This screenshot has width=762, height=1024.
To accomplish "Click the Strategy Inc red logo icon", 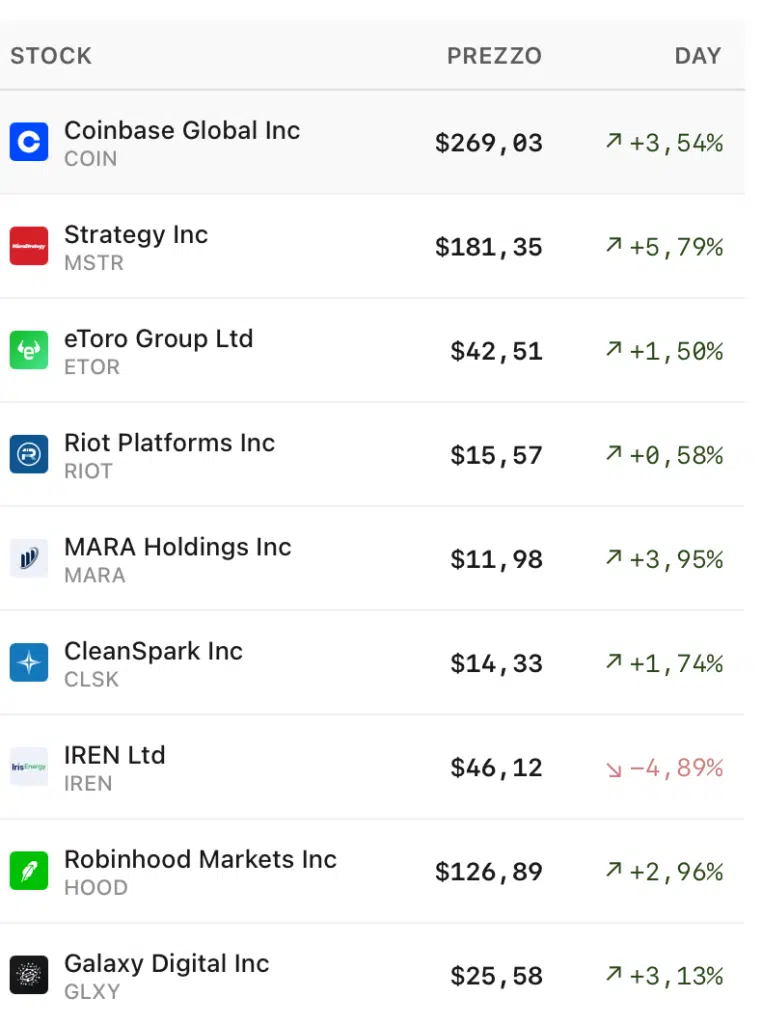I will click(29, 247).
